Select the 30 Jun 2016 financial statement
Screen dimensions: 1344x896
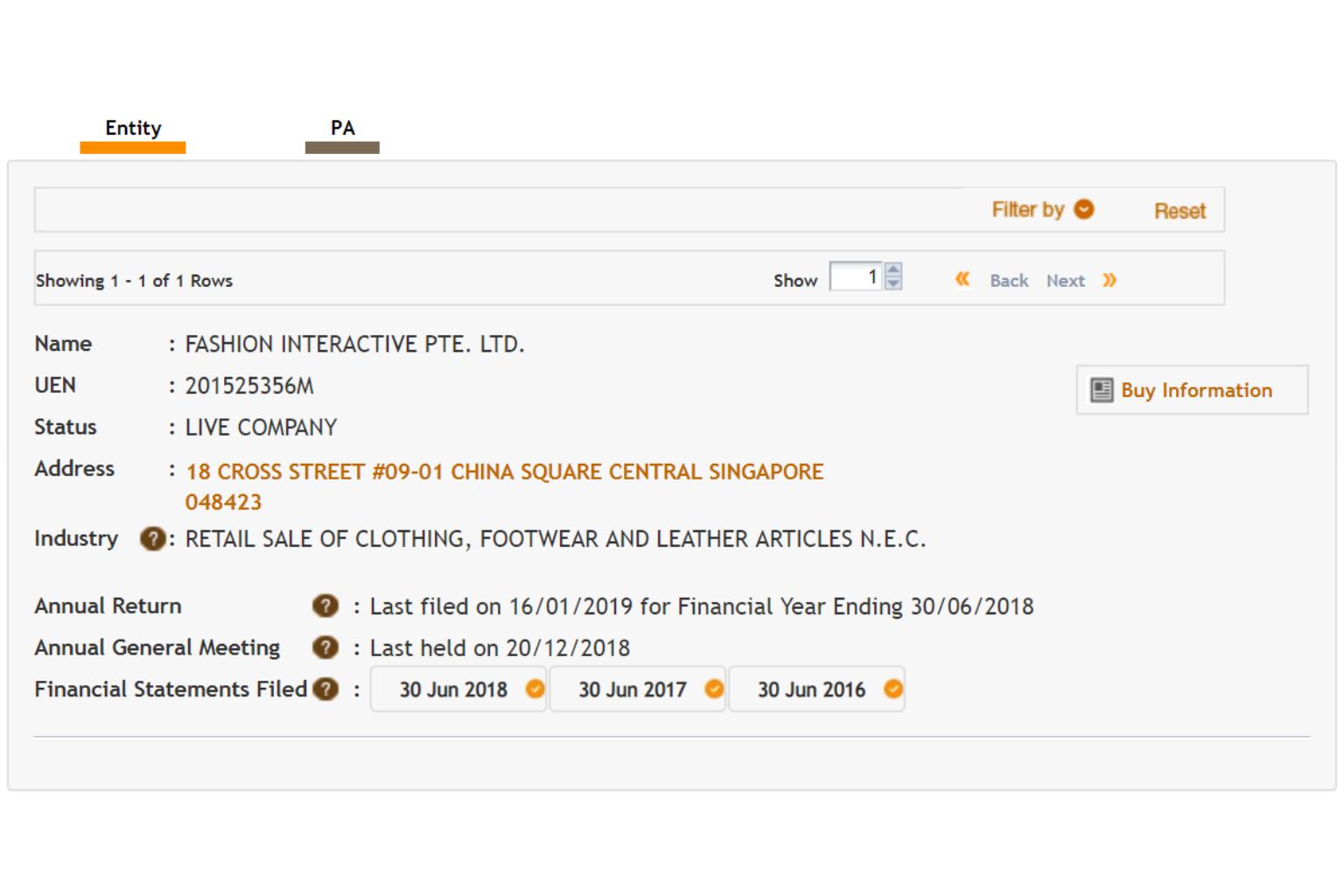pyautogui.click(x=816, y=689)
